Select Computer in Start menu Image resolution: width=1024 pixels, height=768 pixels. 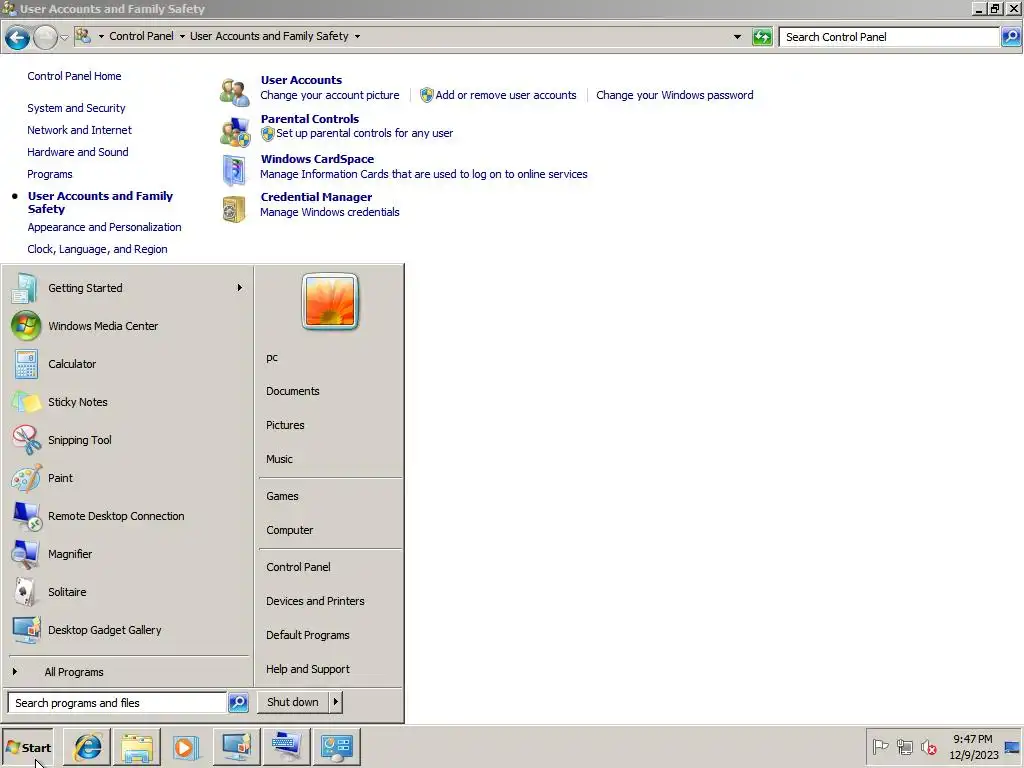pos(289,530)
